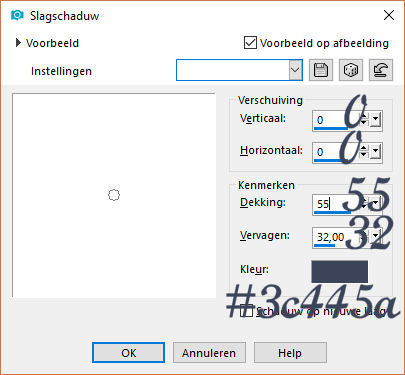Open the Horizontaal slider popup arrow
This screenshot has width=405, height=375.
(375, 152)
